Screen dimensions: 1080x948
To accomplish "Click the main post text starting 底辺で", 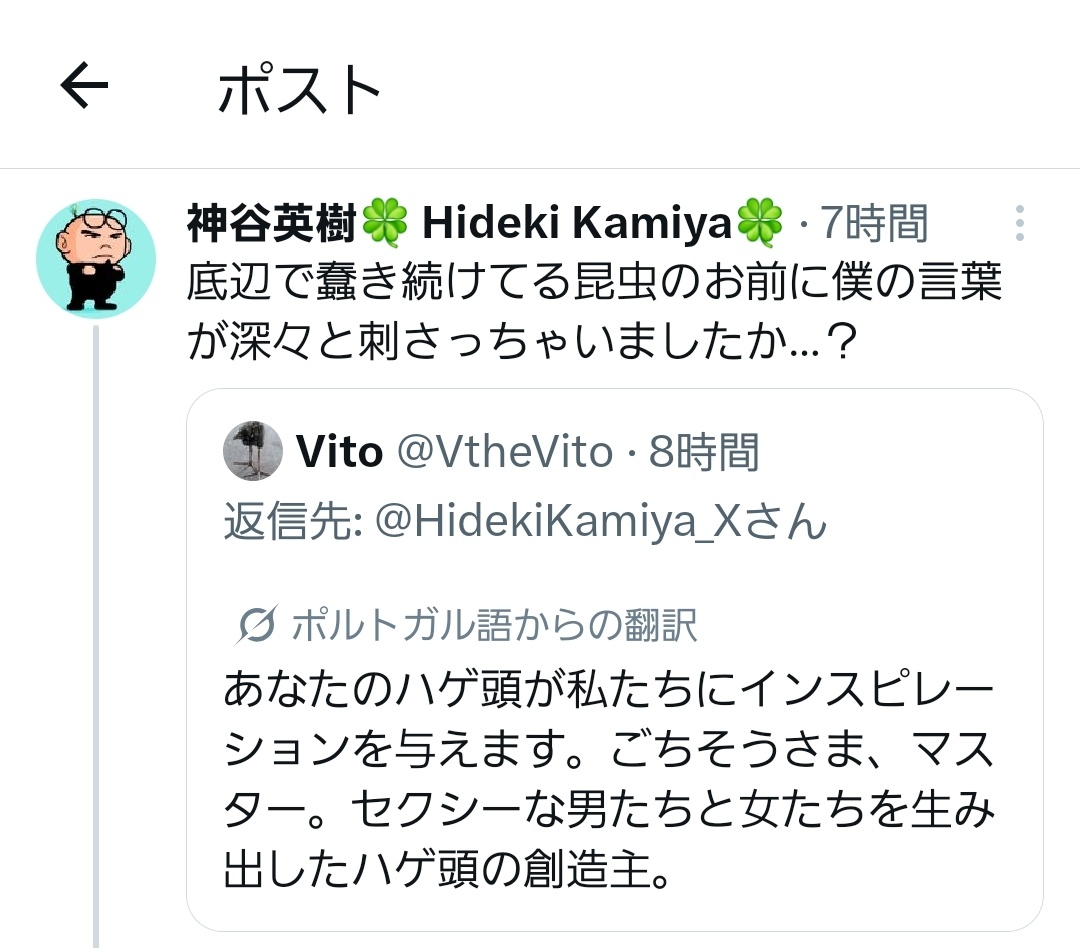I will (x=594, y=311).
